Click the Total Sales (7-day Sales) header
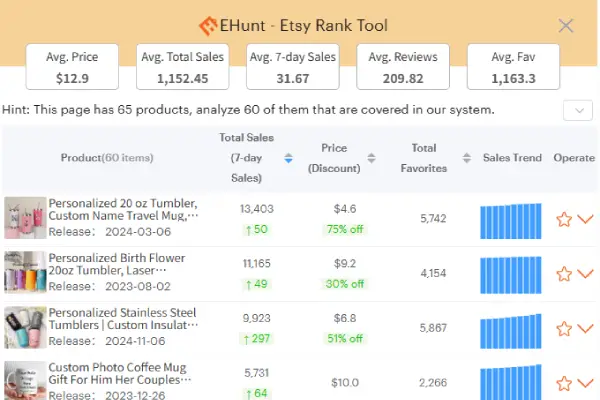 point(246,158)
